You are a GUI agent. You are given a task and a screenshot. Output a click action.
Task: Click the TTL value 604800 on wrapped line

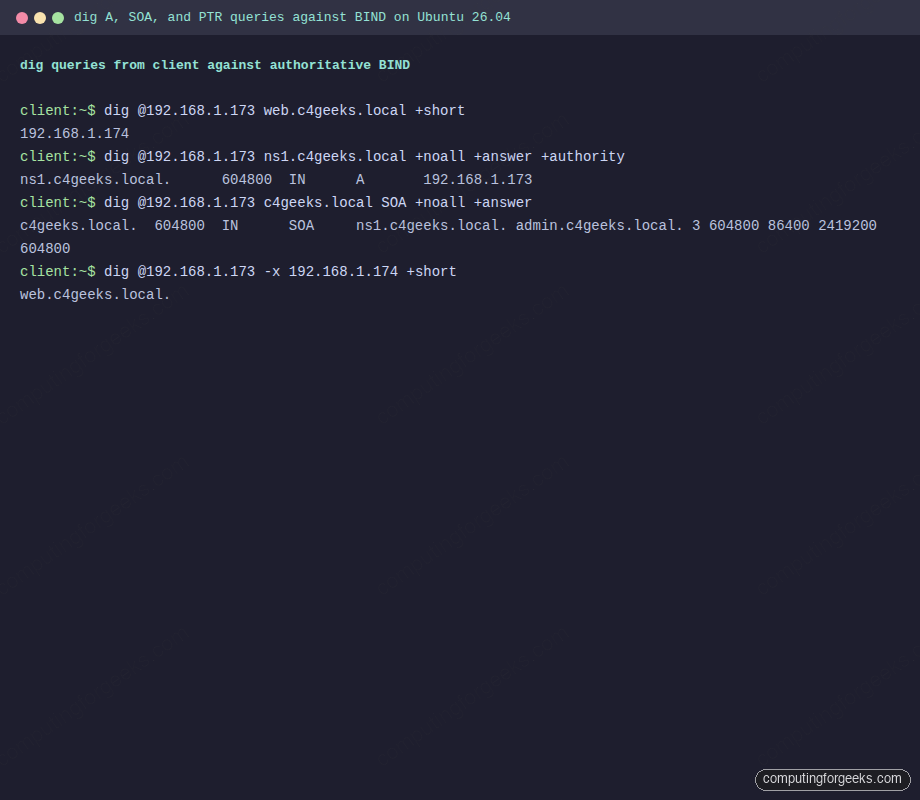click(x=44, y=248)
